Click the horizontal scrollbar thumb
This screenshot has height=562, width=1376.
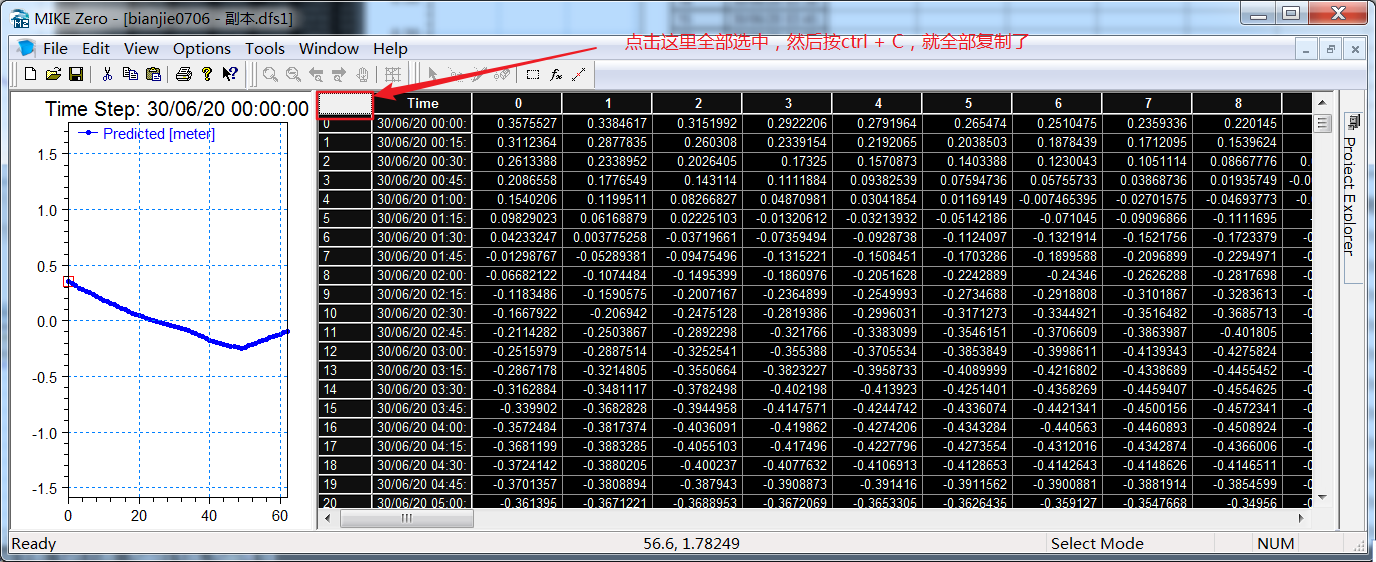(406, 518)
